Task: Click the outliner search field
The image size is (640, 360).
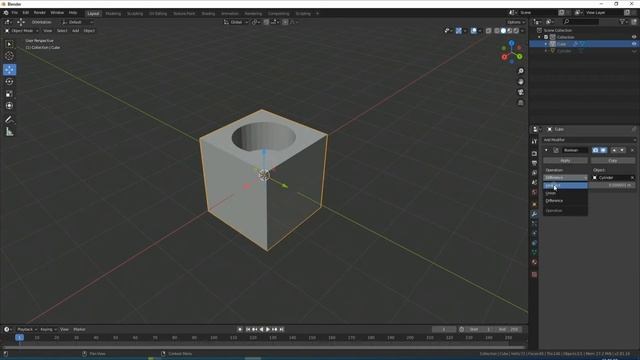Action: click(x=580, y=22)
